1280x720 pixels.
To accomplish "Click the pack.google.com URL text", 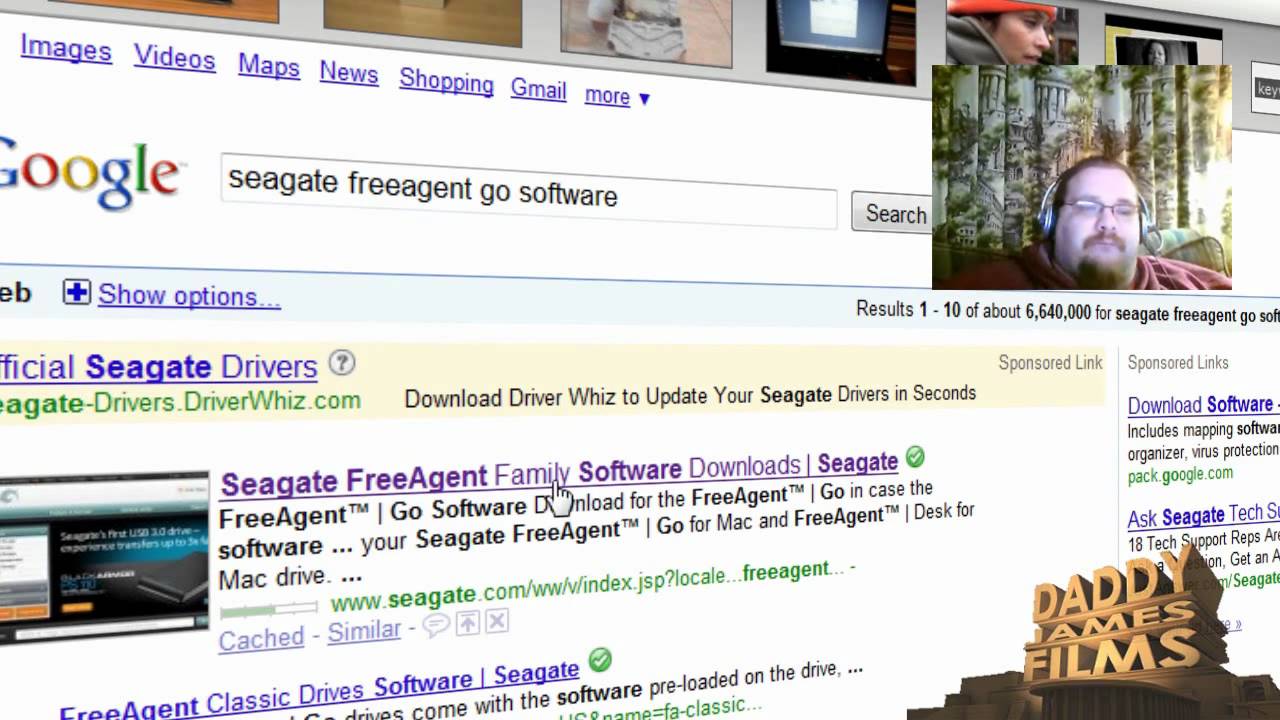I will click(1180, 474).
